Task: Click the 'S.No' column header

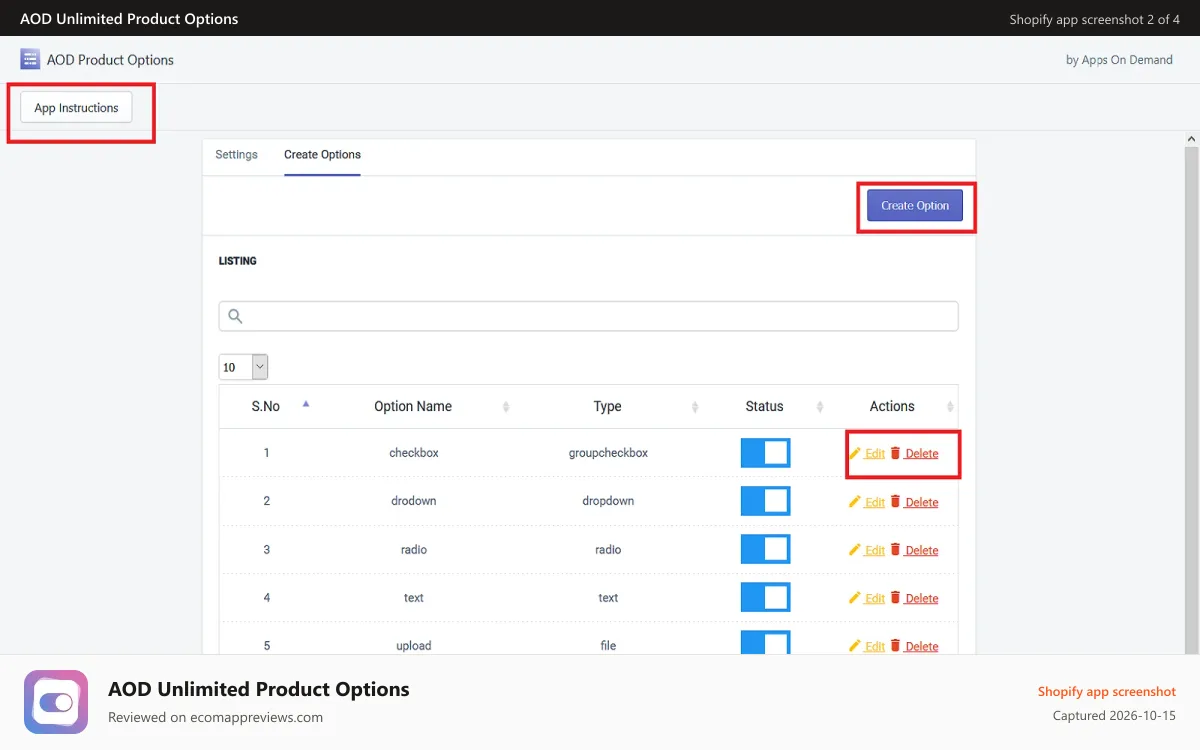Action: click(x=266, y=406)
